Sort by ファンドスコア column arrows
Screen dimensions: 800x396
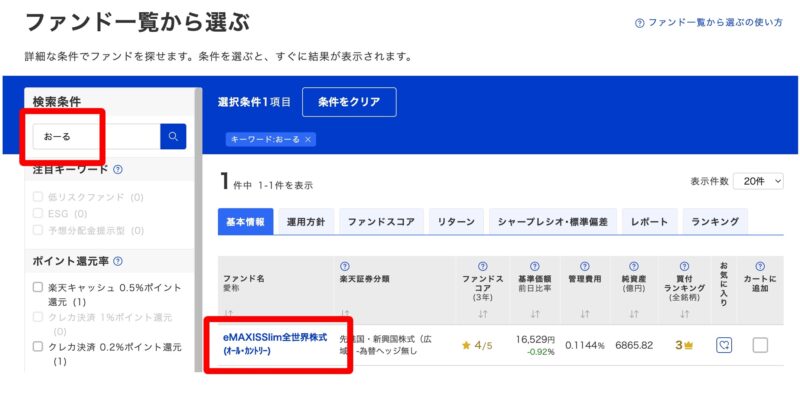pyautogui.click(x=483, y=314)
